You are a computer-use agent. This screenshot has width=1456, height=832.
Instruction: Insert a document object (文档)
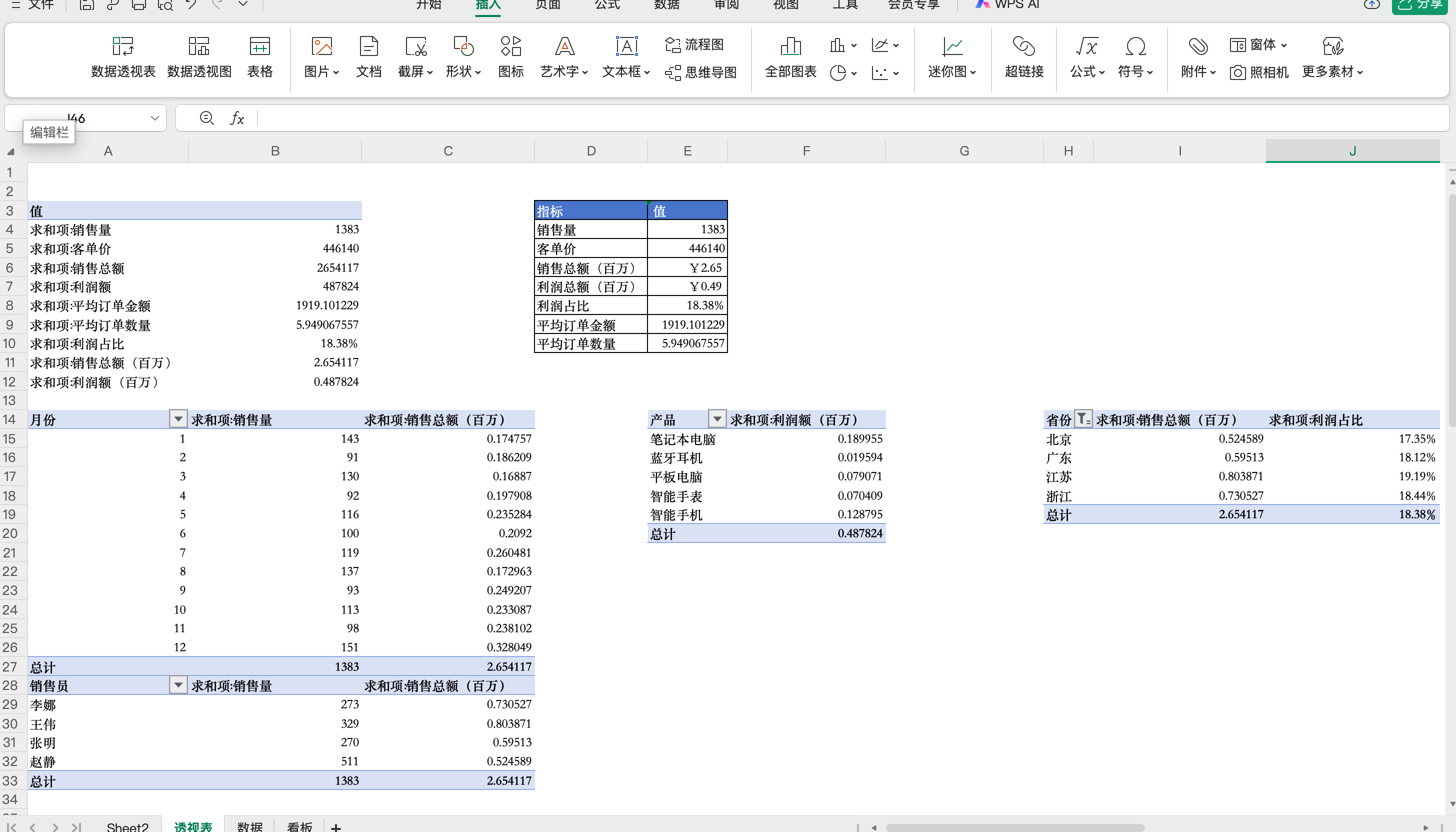[x=368, y=56]
